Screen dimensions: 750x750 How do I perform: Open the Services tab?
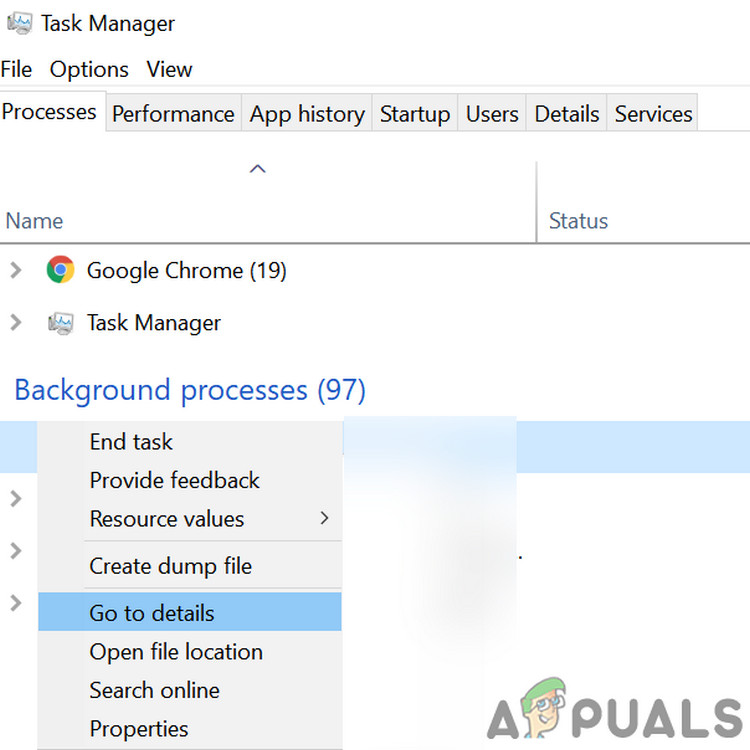pyautogui.click(x=653, y=114)
